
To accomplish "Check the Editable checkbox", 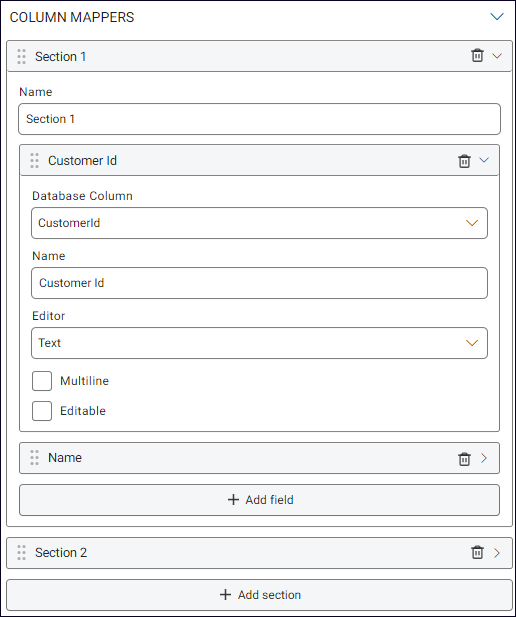I will coord(42,411).
